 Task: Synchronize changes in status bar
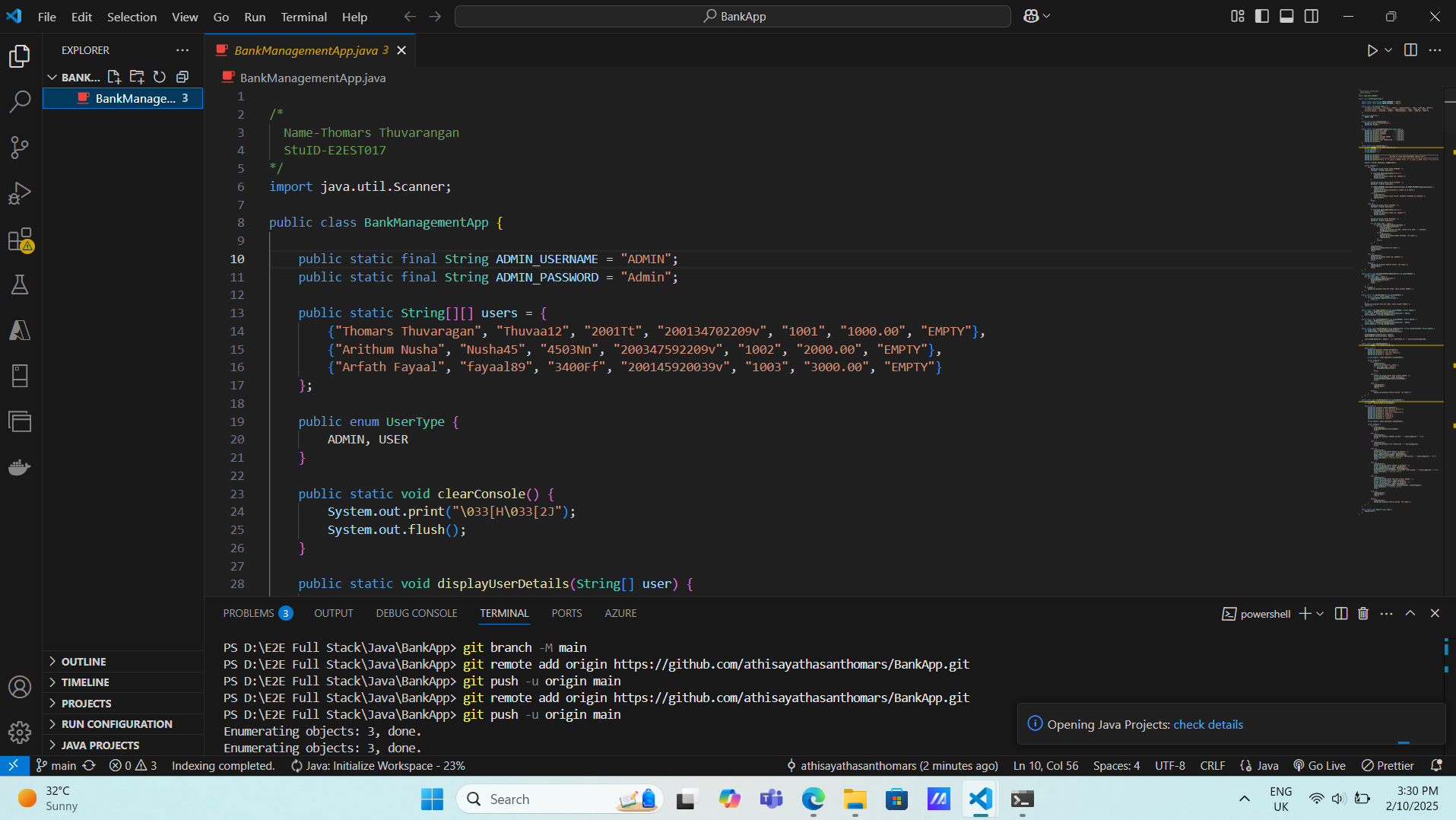click(89, 765)
